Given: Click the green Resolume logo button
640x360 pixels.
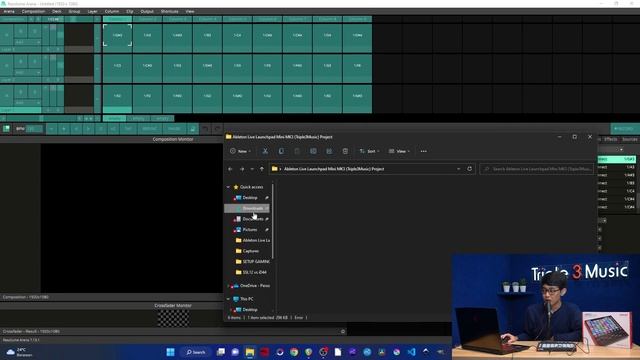Looking at the screenshot, I should tap(7, 129).
